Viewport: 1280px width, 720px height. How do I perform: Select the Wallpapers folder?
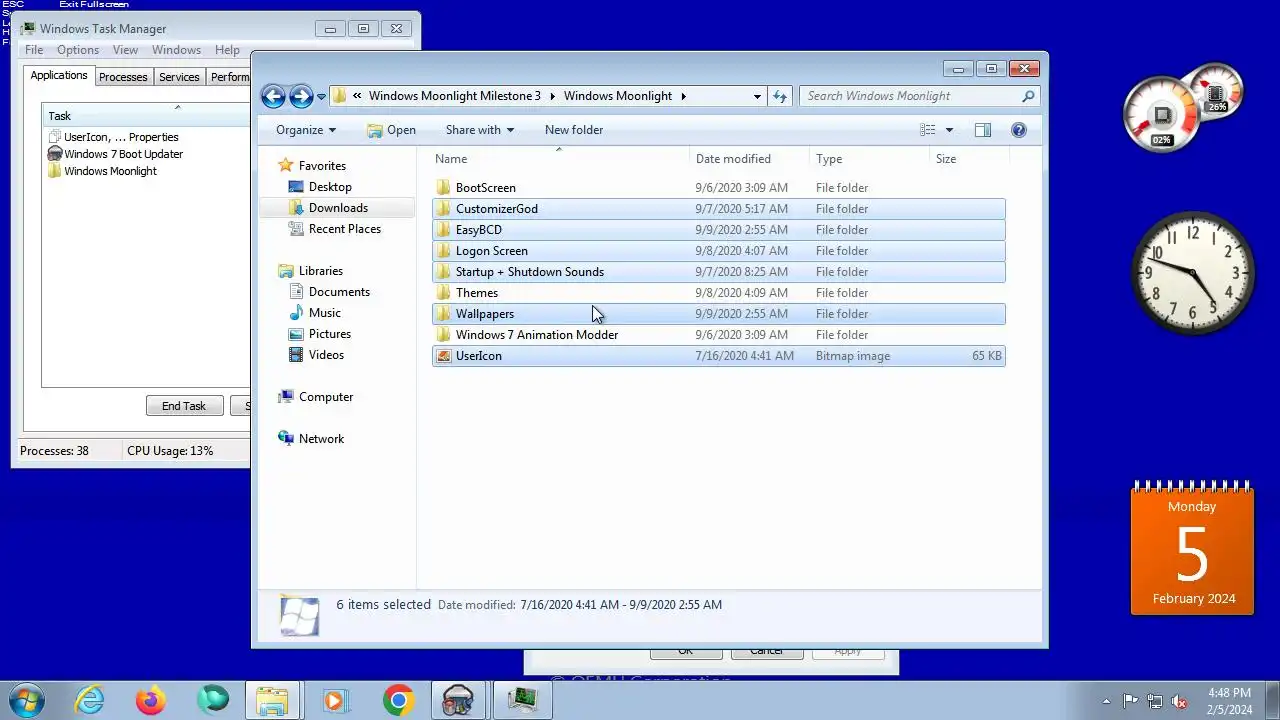click(x=719, y=314)
